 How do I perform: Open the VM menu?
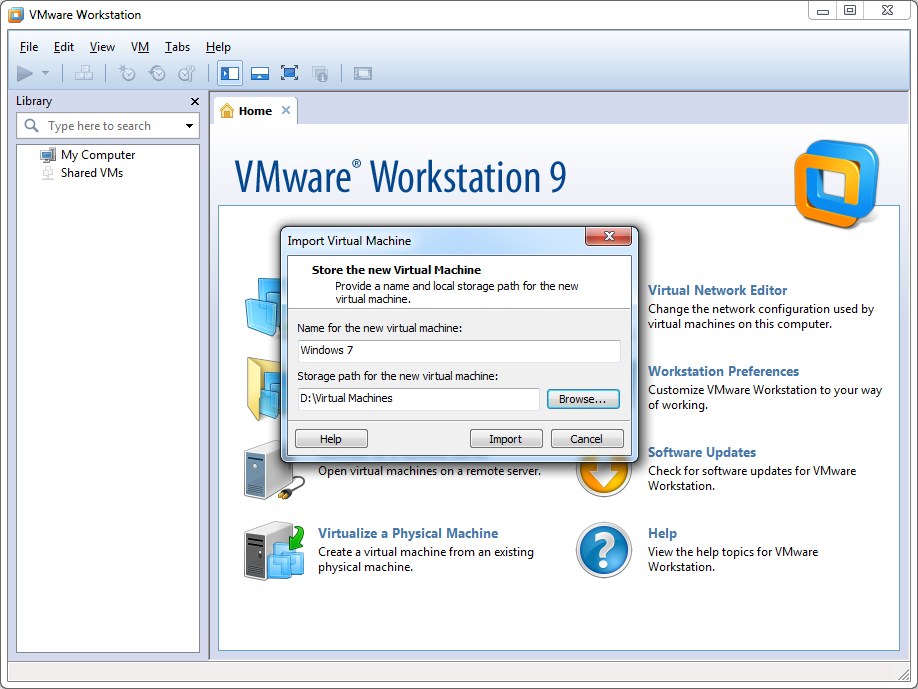[140, 47]
